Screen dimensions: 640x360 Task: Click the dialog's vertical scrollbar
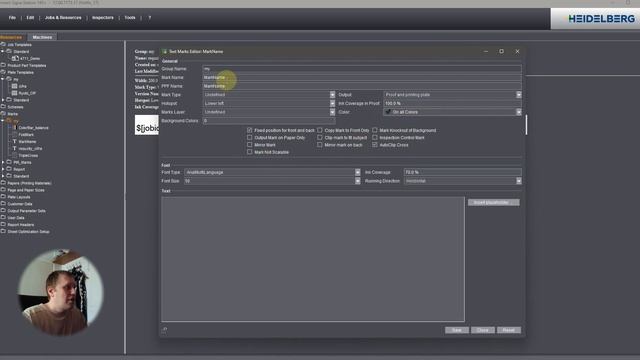tap(526, 124)
